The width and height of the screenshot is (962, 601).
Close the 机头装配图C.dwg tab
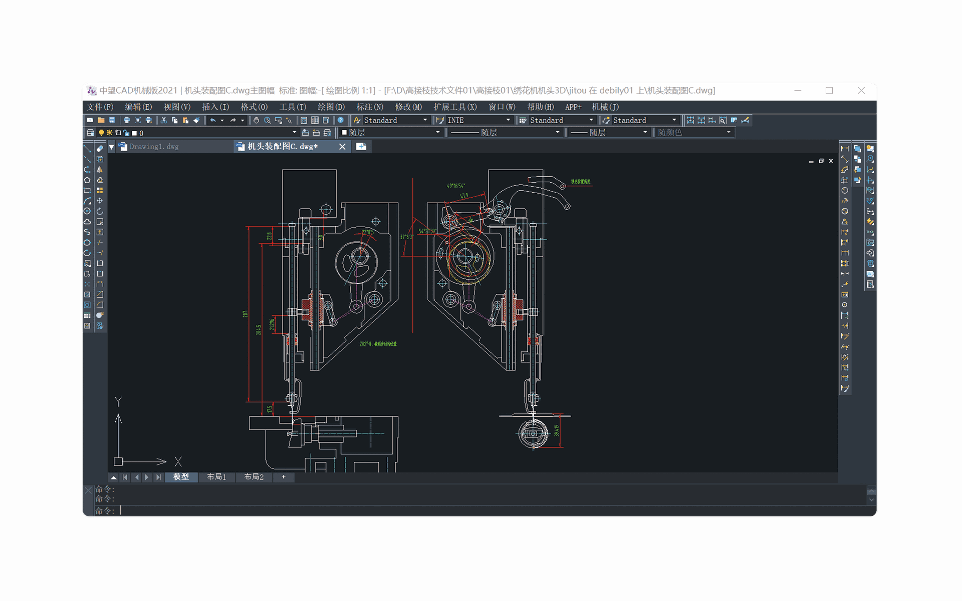342,146
